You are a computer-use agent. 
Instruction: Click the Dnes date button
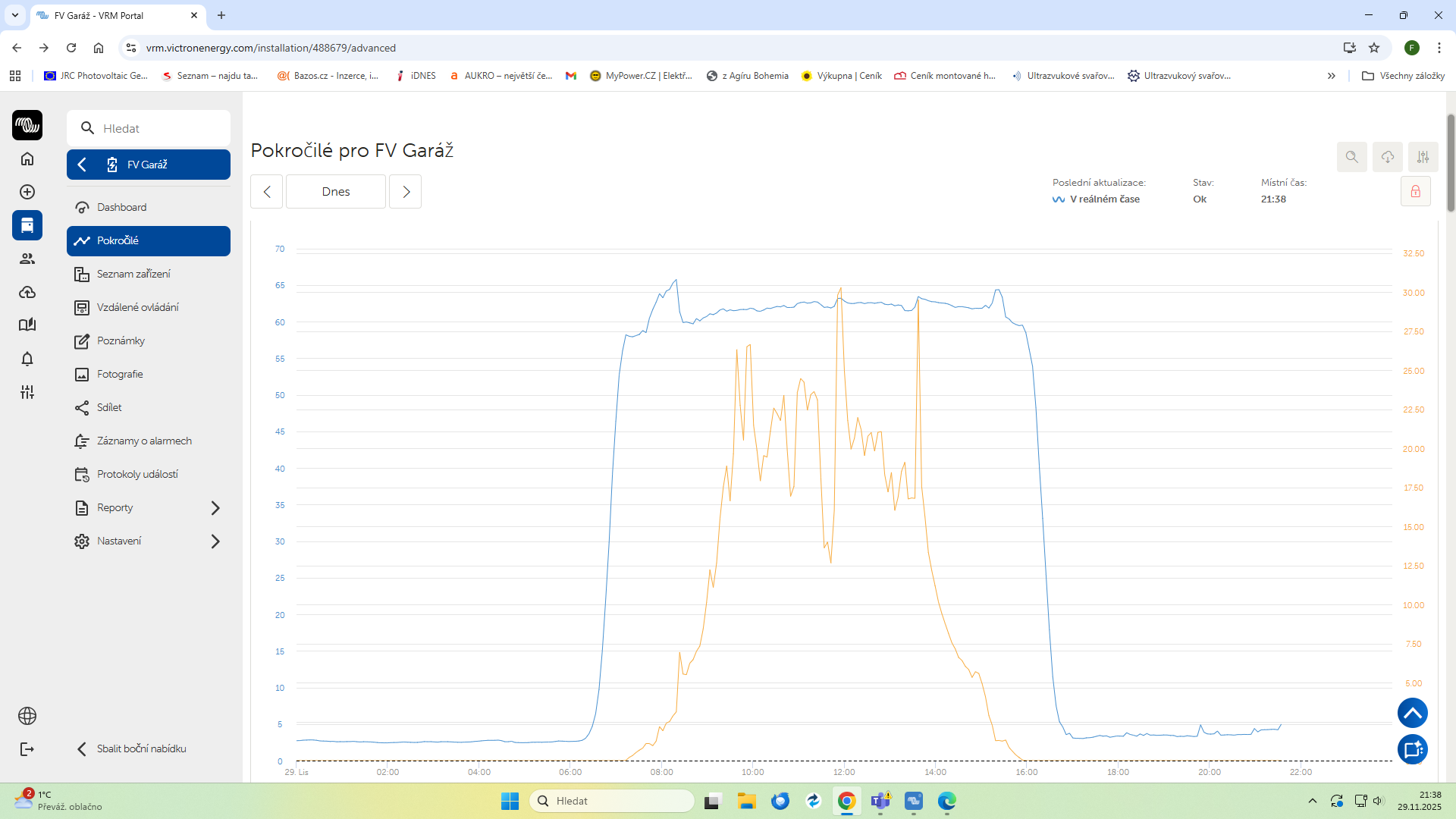click(x=335, y=192)
